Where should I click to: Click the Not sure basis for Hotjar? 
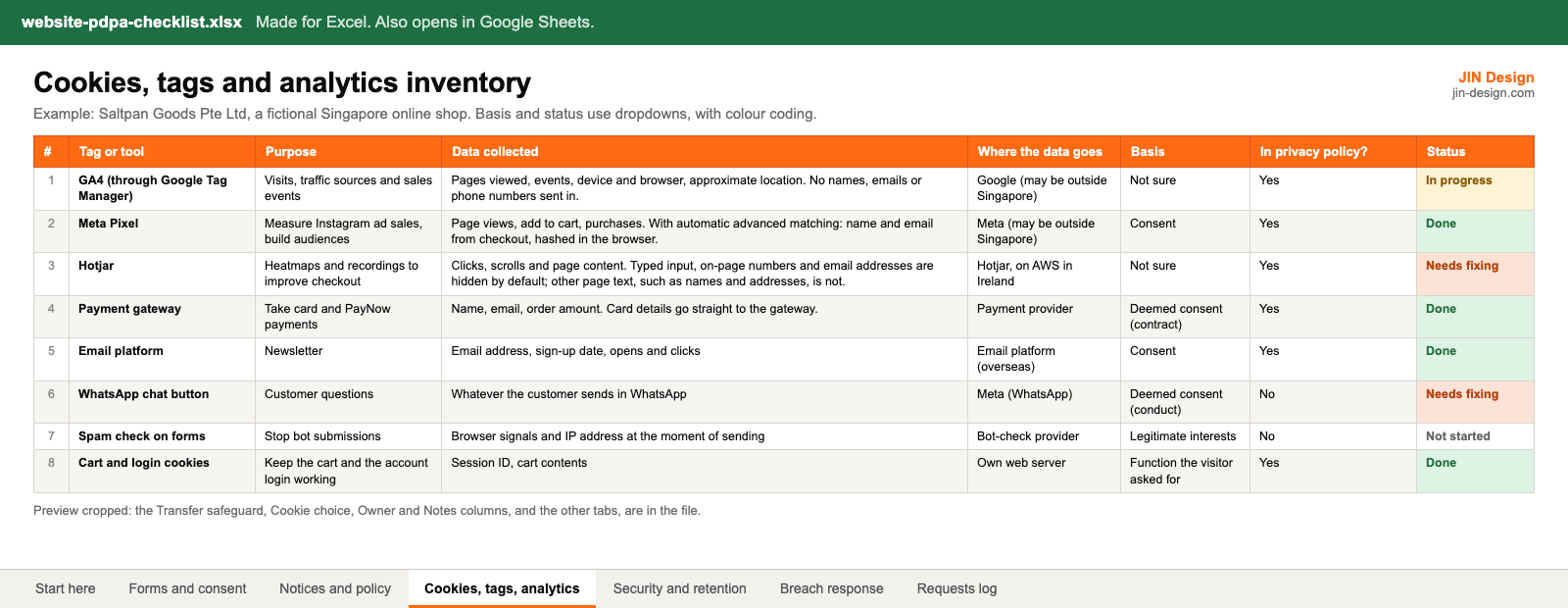(1185, 274)
